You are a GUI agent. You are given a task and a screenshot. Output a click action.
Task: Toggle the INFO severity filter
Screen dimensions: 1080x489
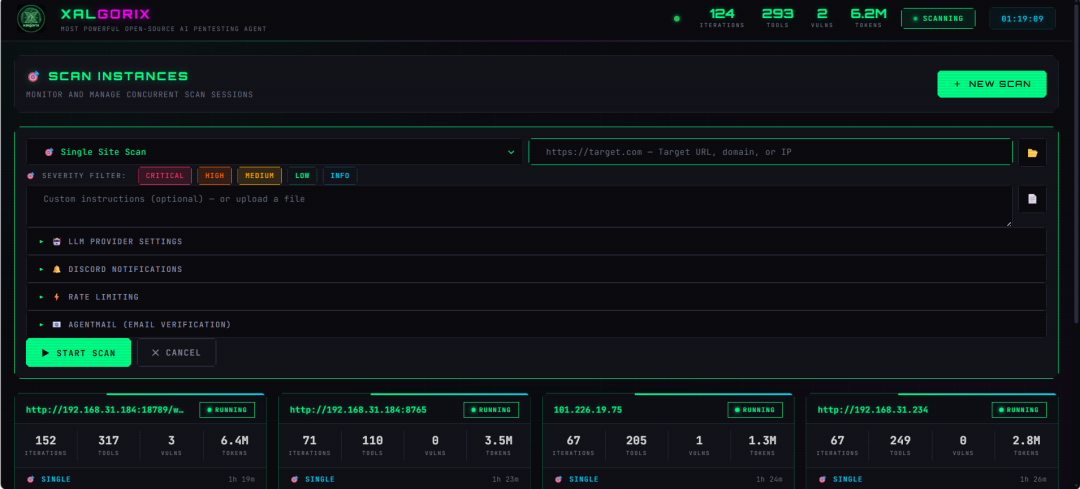(340, 176)
